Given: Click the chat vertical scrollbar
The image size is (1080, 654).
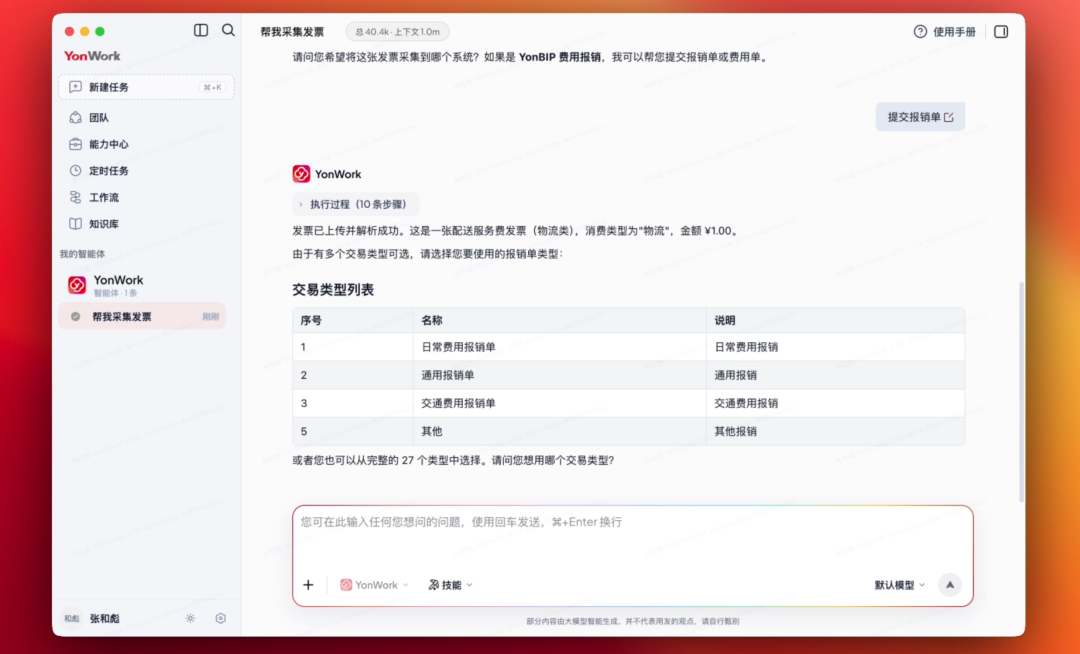Looking at the screenshot, I should [1021, 392].
